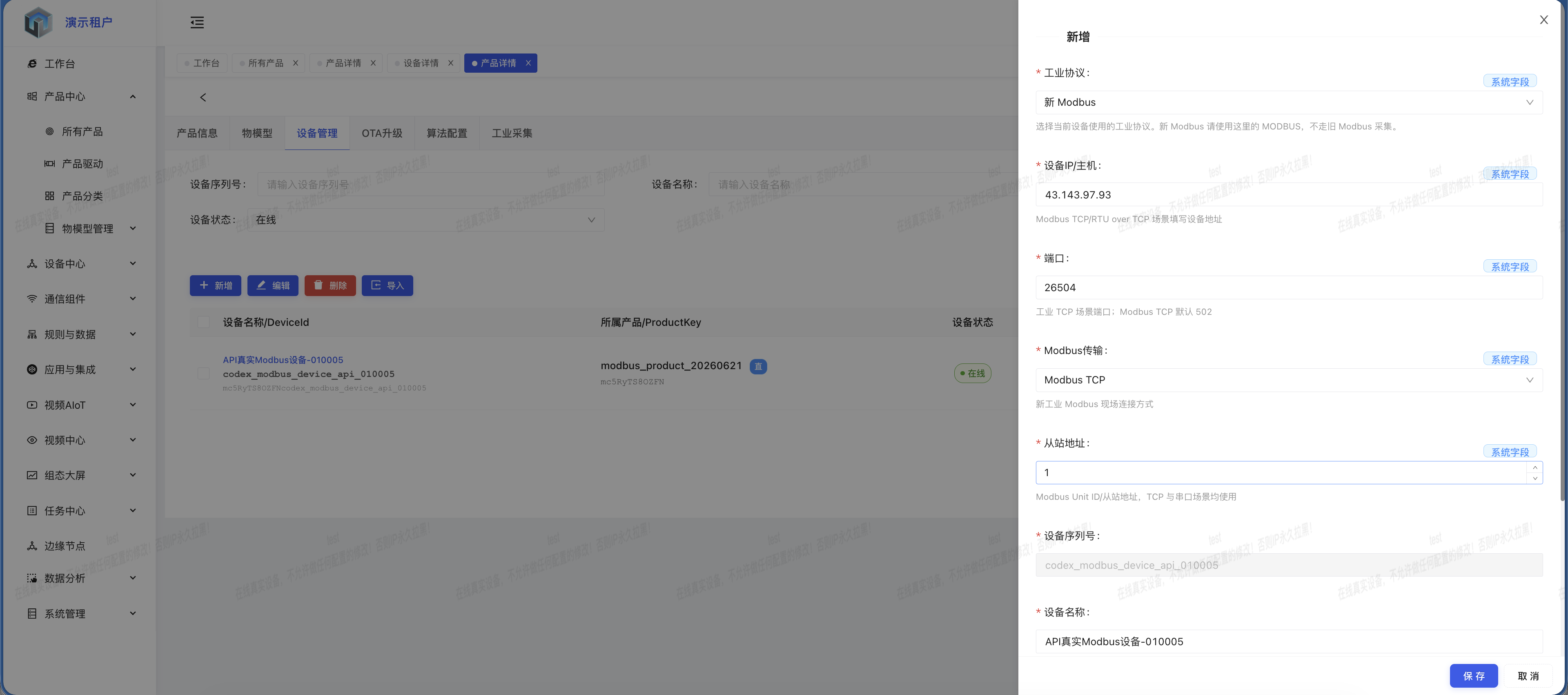Expand the 系统管理 menu
Image resolution: width=1568 pixels, height=695 pixels.
coord(133,613)
